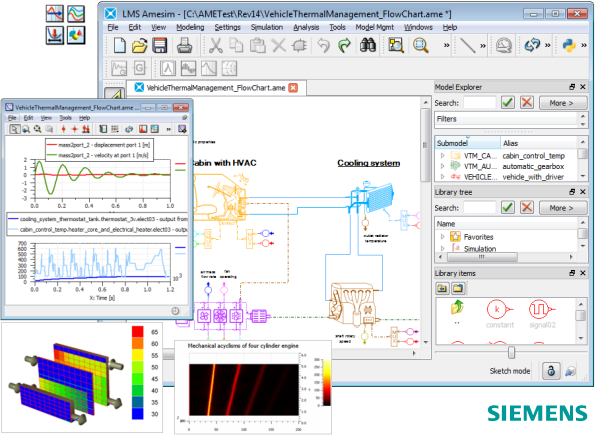
Task: Click the blue refresh arrows icon
Action: click(532, 46)
